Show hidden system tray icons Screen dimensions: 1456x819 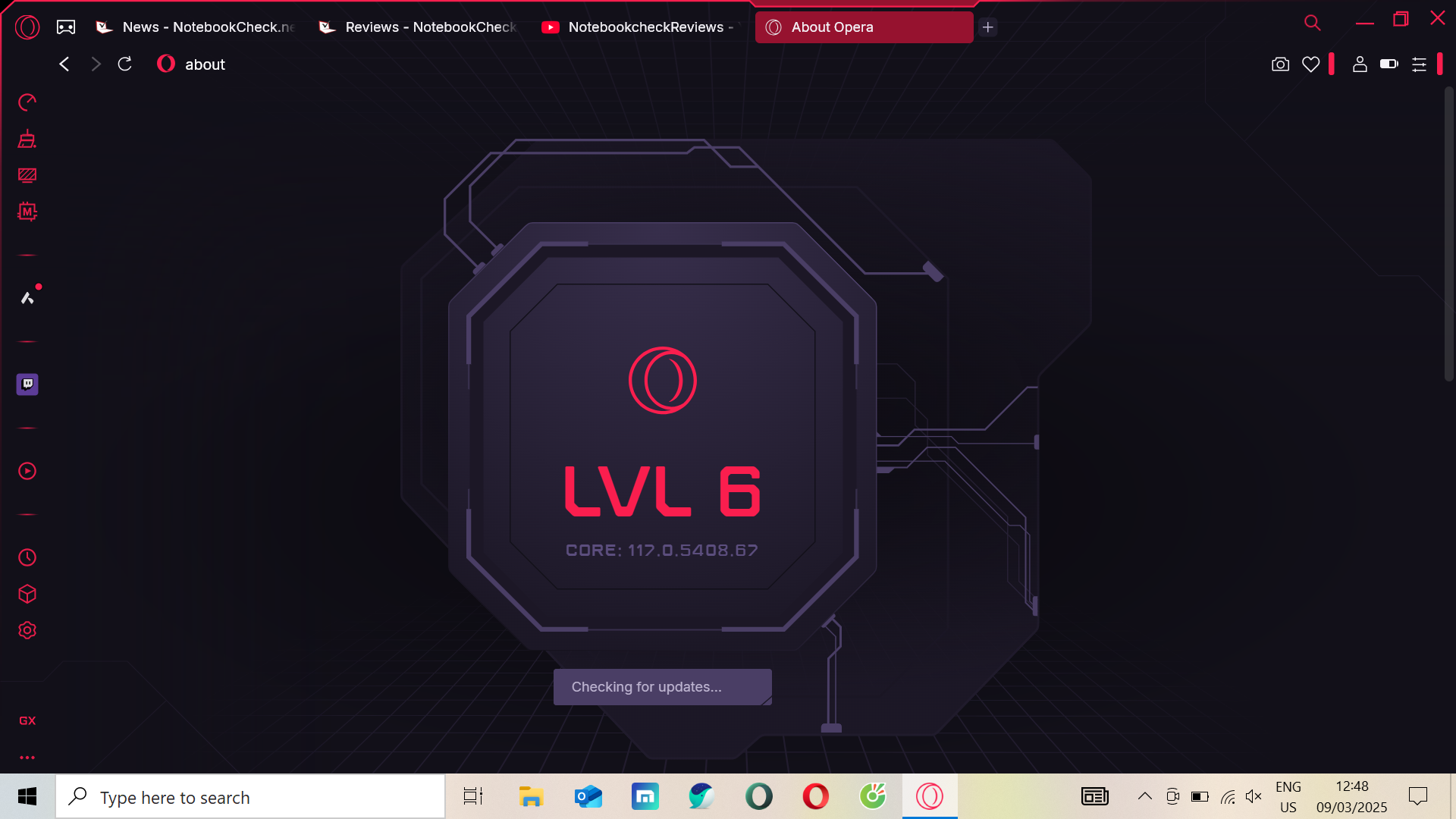(1144, 796)
